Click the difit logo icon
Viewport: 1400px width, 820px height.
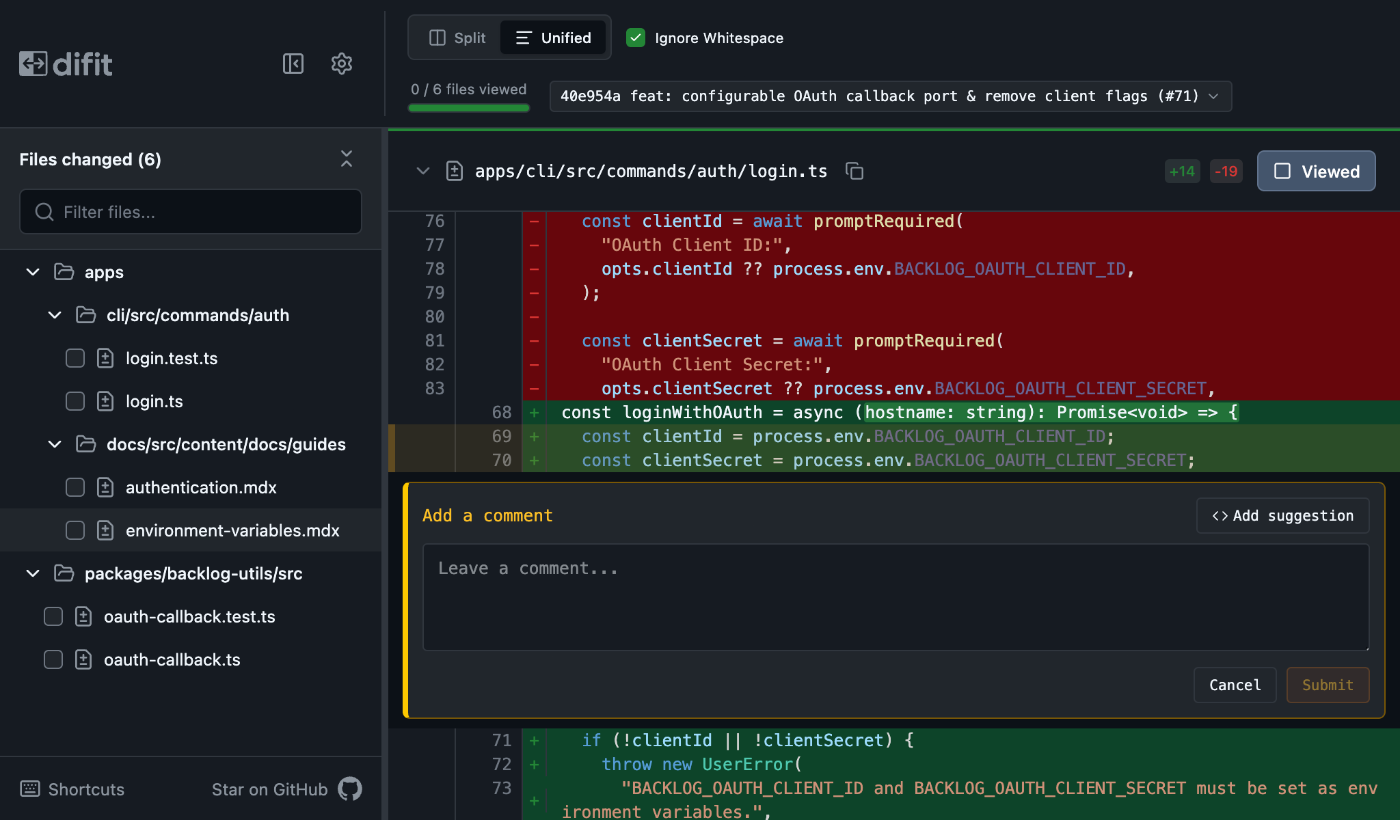pos(33,64)
